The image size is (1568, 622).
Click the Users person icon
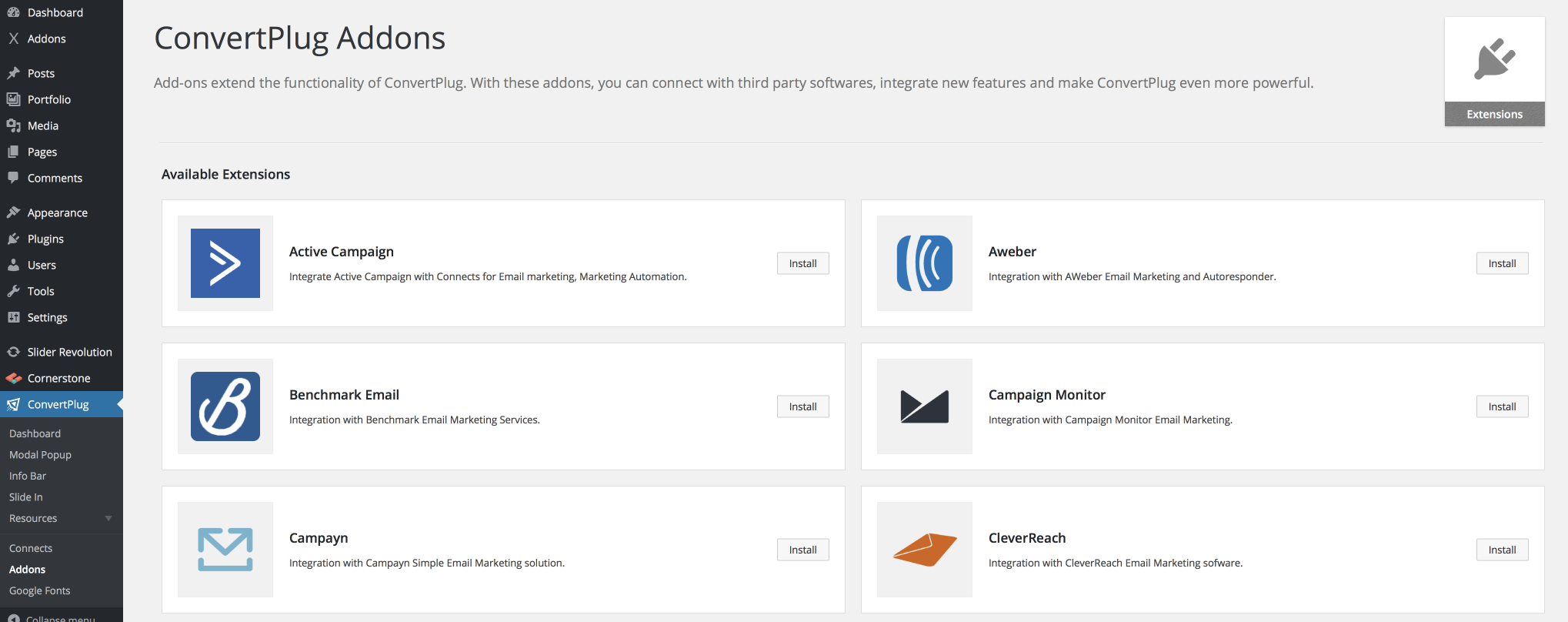coord(13,265)
